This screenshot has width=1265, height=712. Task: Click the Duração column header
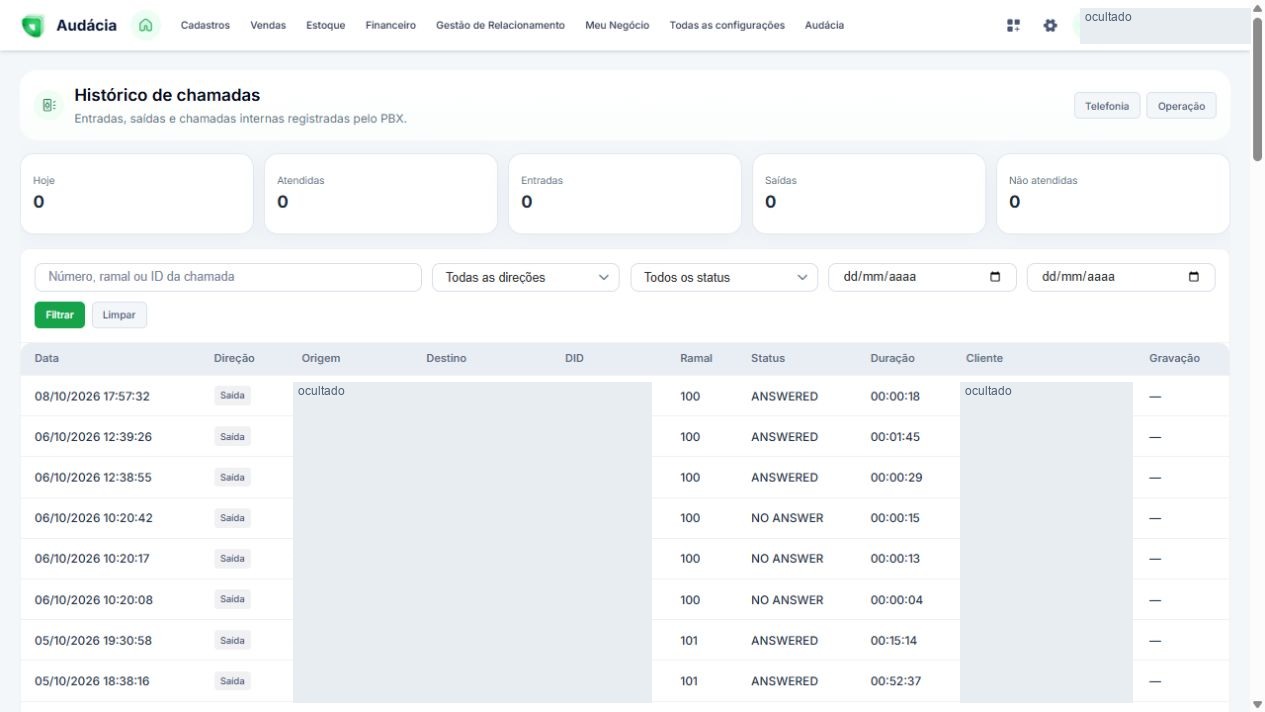pos(892,358)
